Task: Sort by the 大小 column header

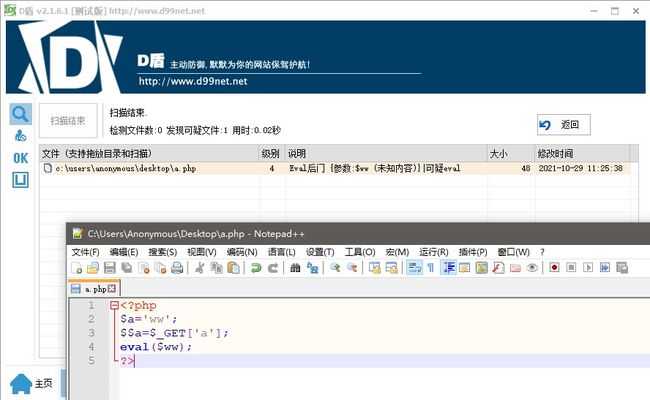Action: coord(511,154)
